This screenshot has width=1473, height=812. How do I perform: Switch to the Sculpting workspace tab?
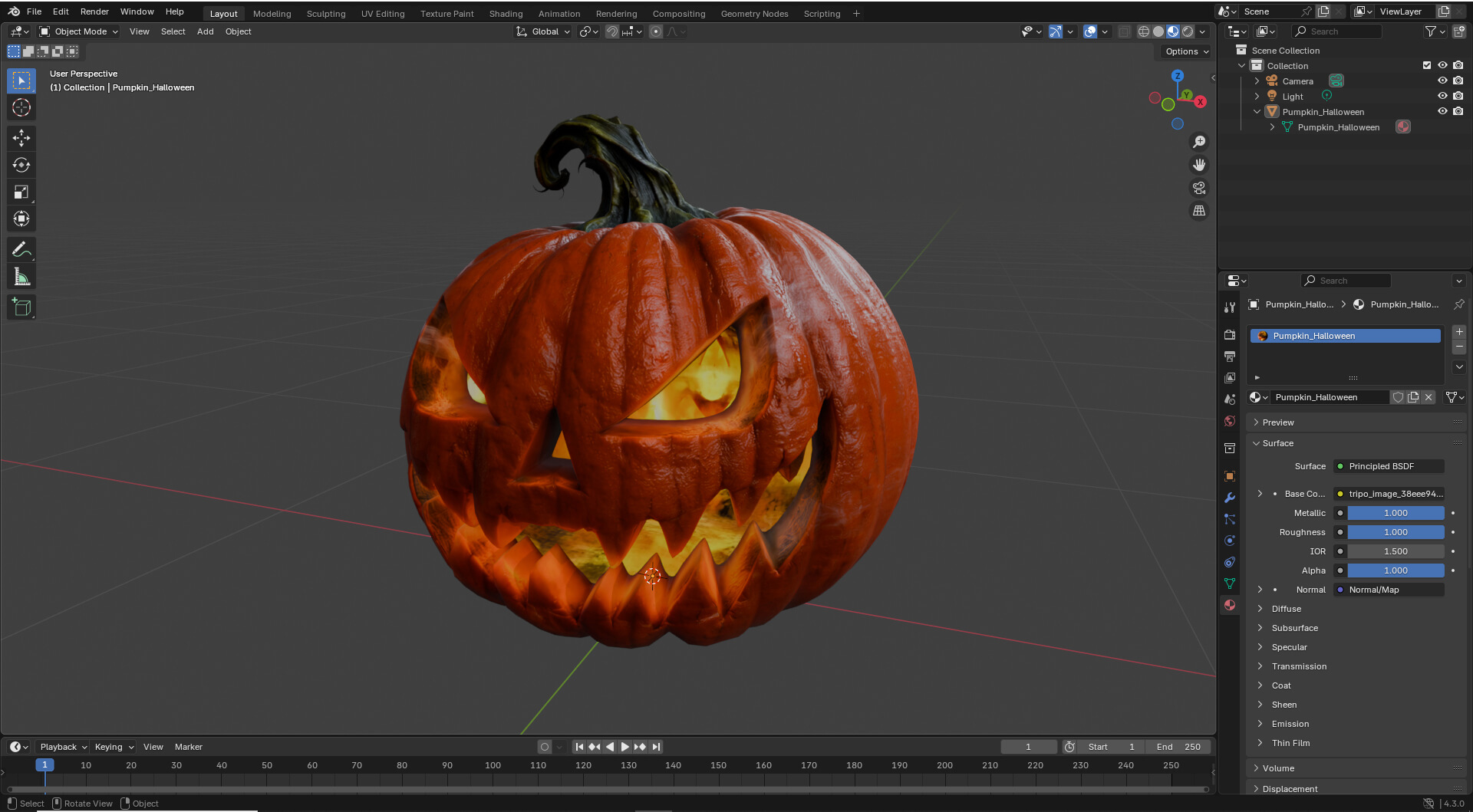(326, 13)
